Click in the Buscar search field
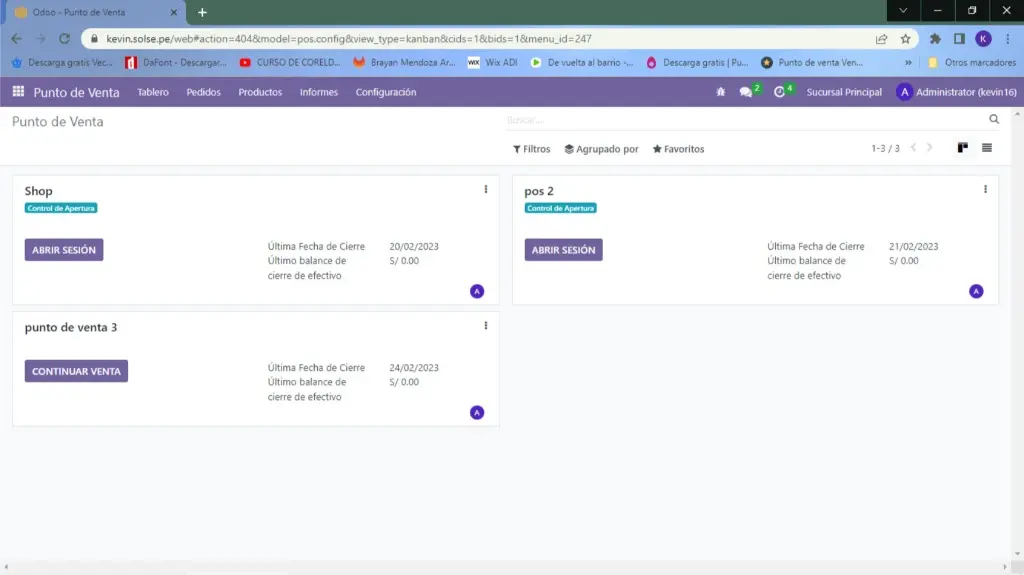Image resolution: width=1024 pixels, height=575 pixels. point(740,120)
